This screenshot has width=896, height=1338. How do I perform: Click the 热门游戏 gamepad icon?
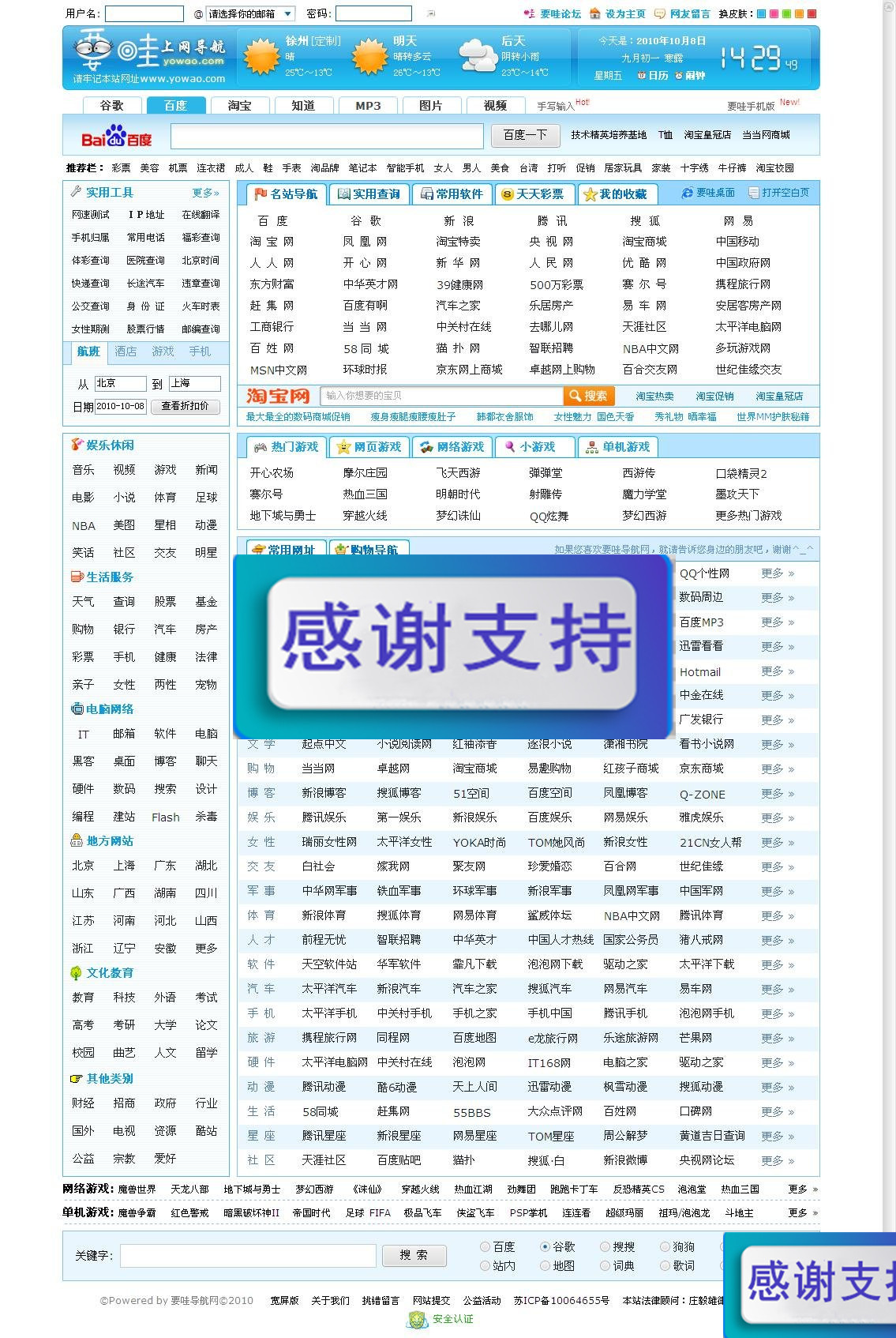coord(260,447)
